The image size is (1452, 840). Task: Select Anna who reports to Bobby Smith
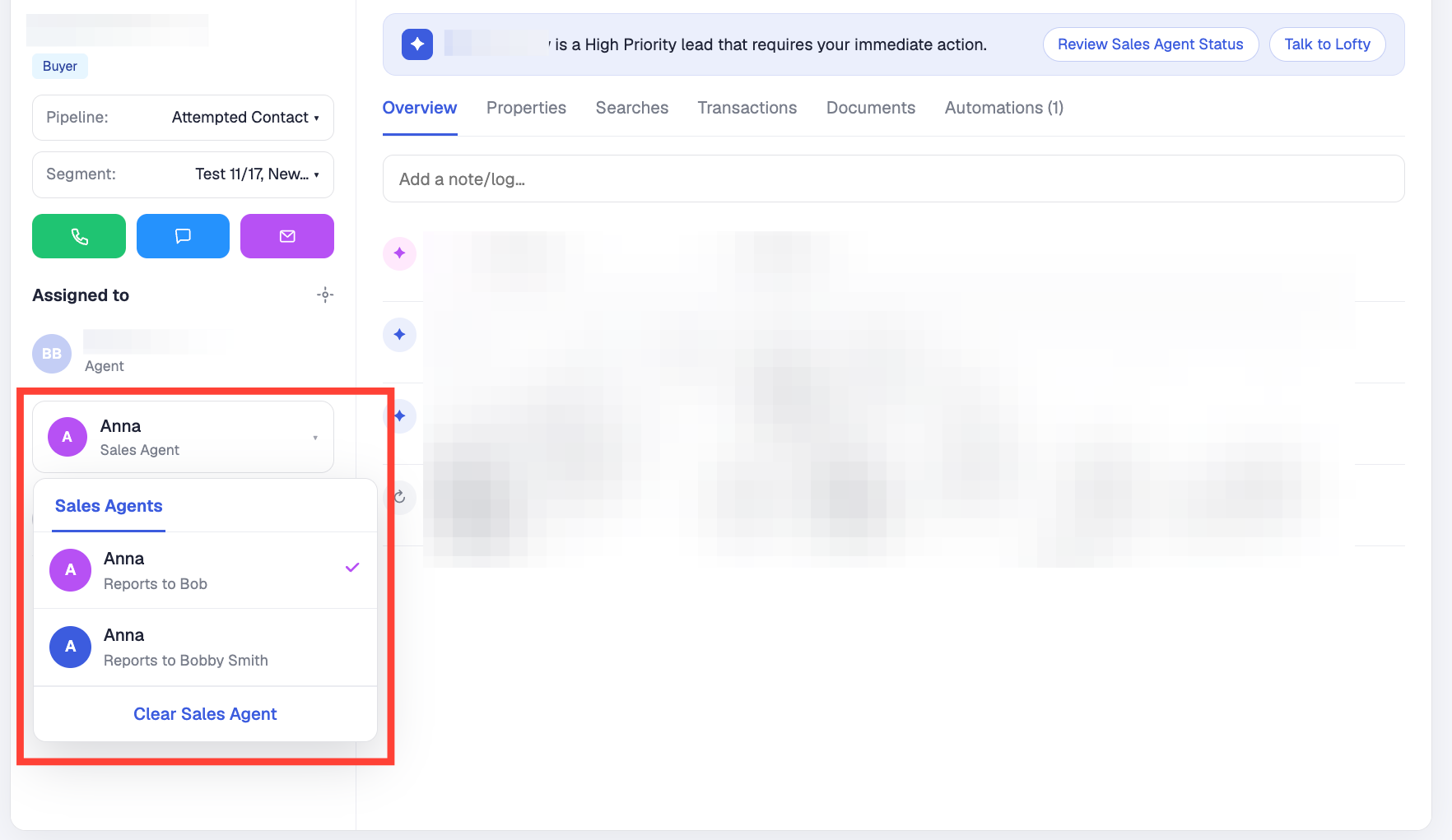coord(205,647)
